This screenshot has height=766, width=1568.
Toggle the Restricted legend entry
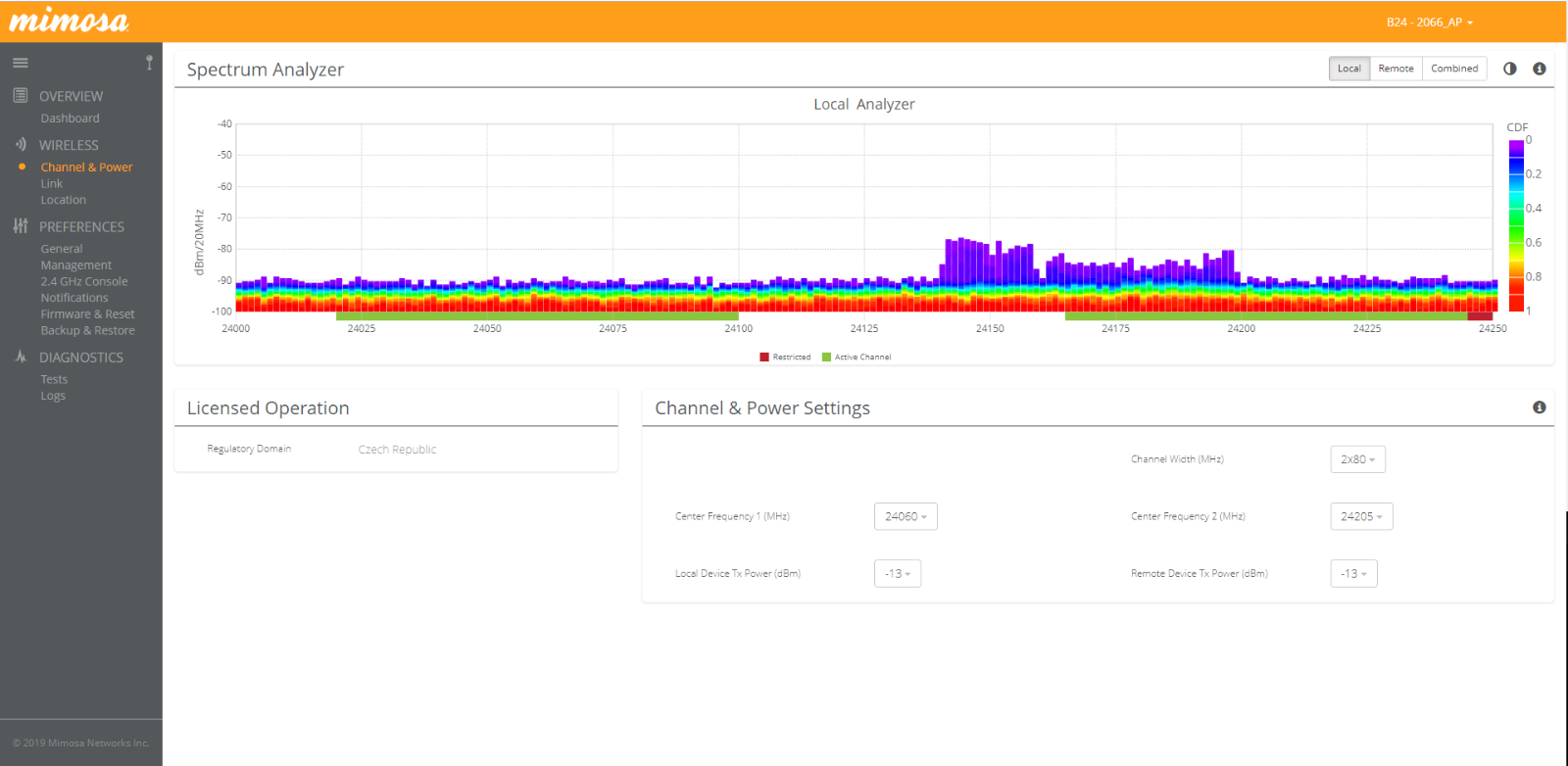point(785,358)
